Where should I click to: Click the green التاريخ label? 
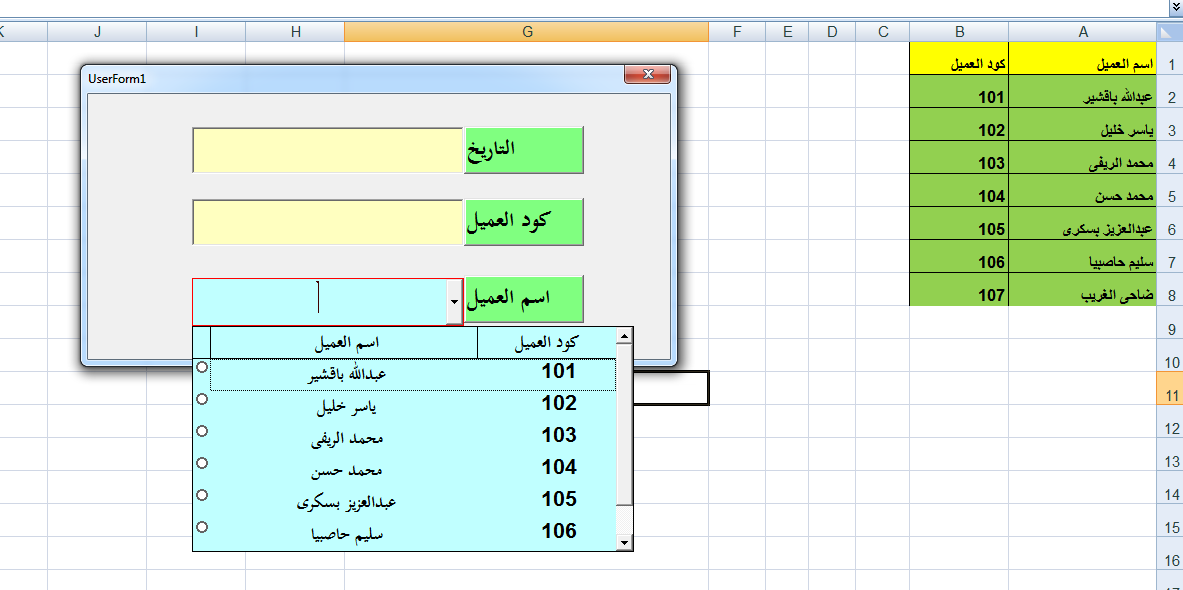coord(524,150)
